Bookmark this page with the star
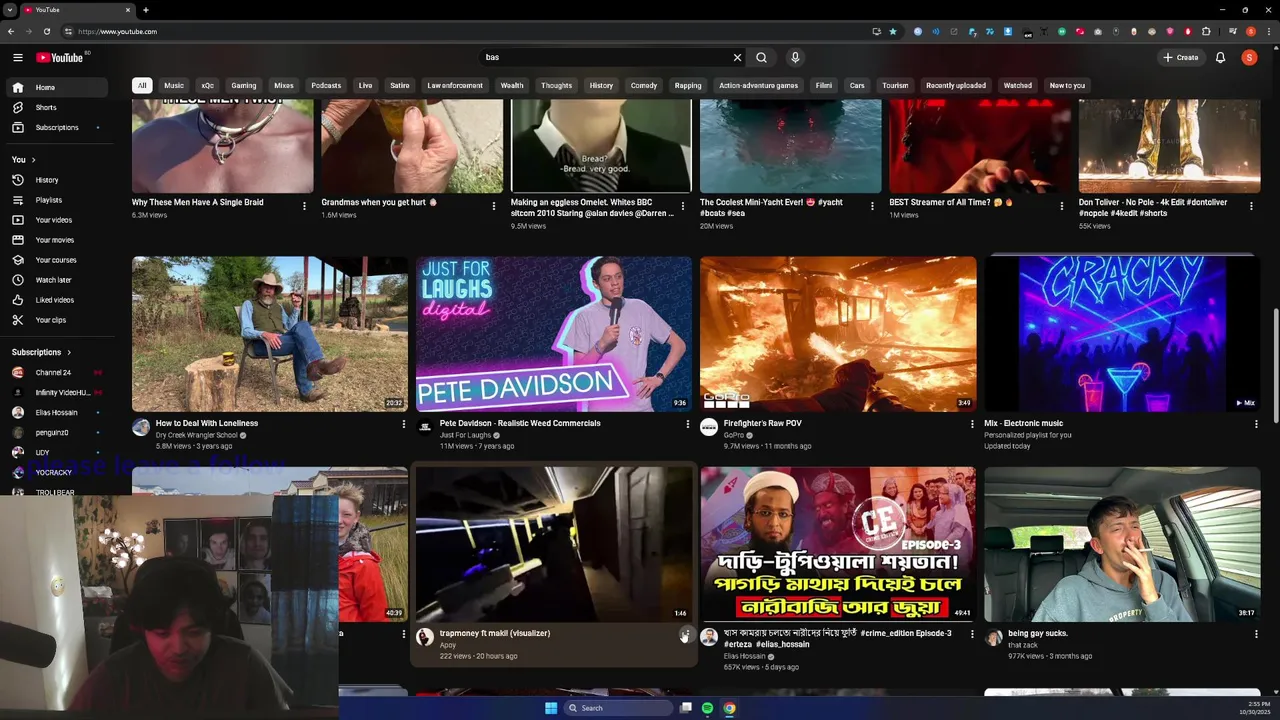The image size is (1280, 720). coord(893,31)
